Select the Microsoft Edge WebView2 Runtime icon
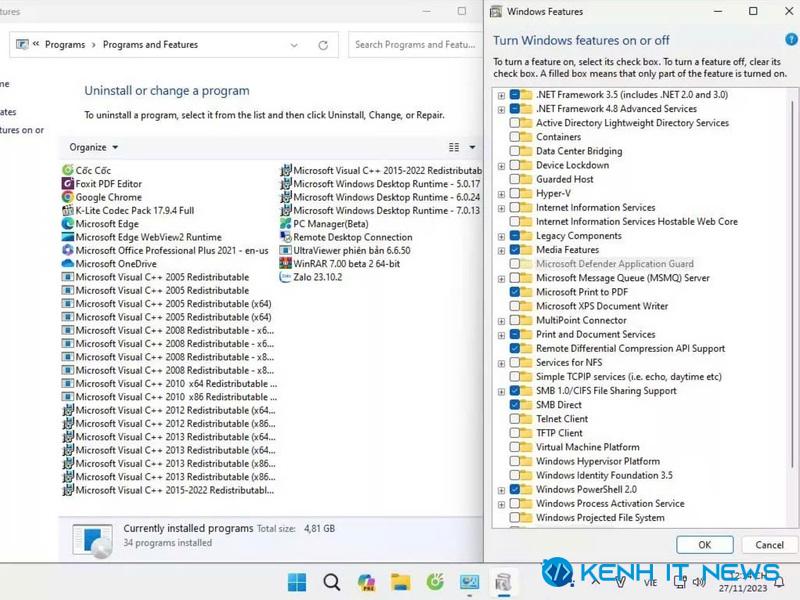Screen dimensions: 800x600 click(68, 237)
